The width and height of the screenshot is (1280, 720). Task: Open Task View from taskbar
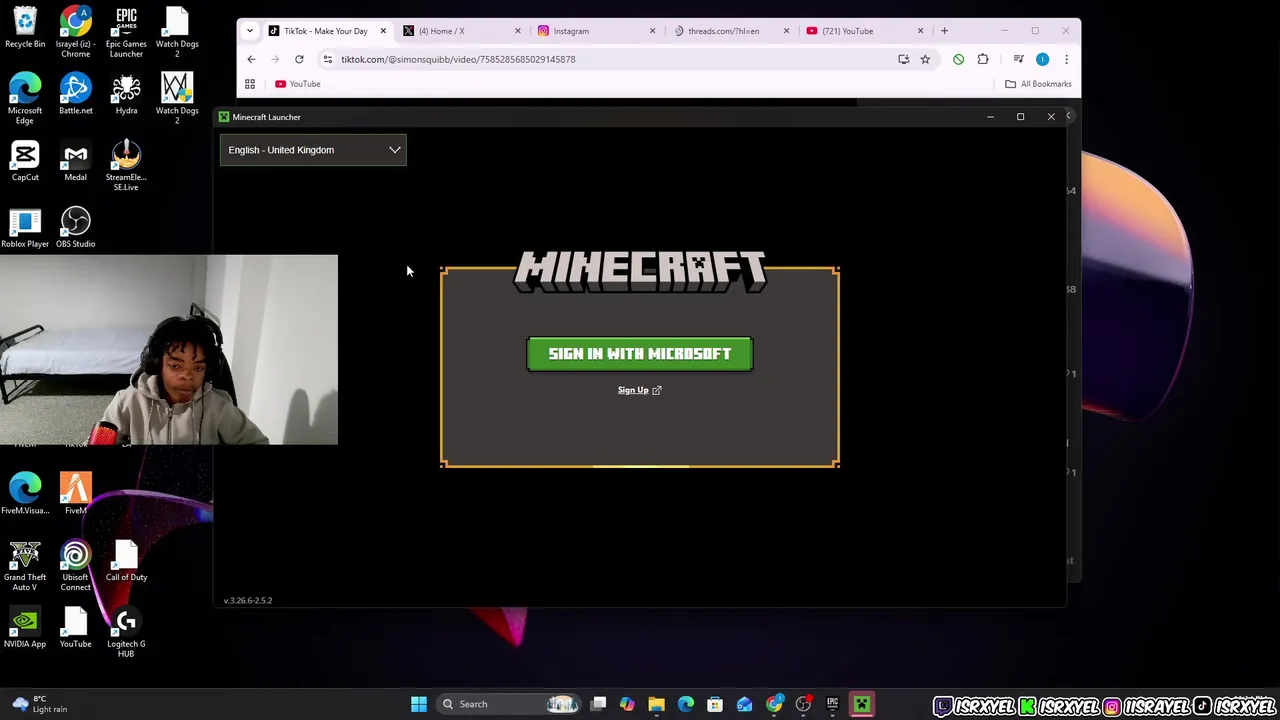click(x=598, y=704)
